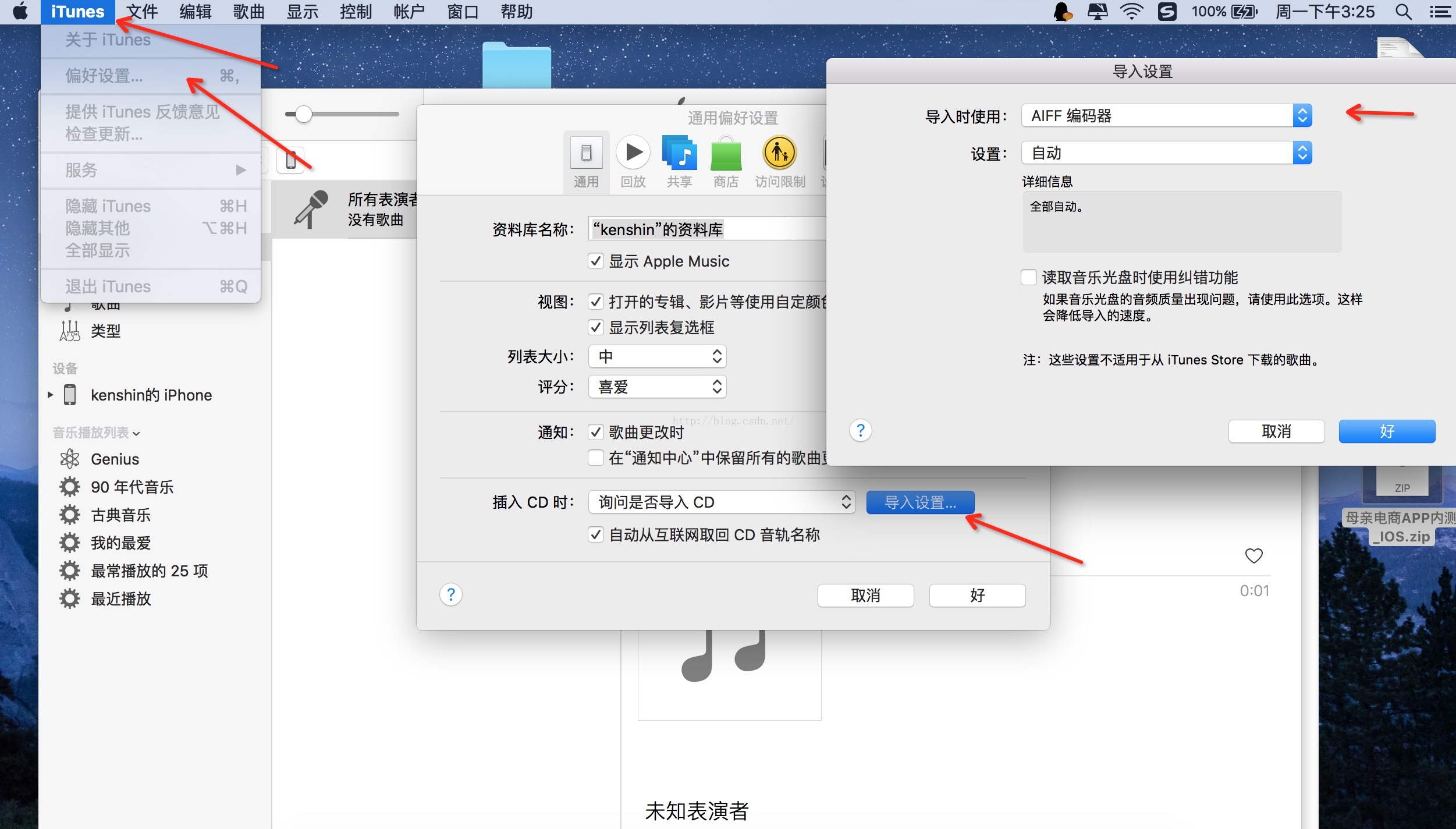Click the volume slider knob
This screenshot has height=829, width=1456.
tap(303, 114)
